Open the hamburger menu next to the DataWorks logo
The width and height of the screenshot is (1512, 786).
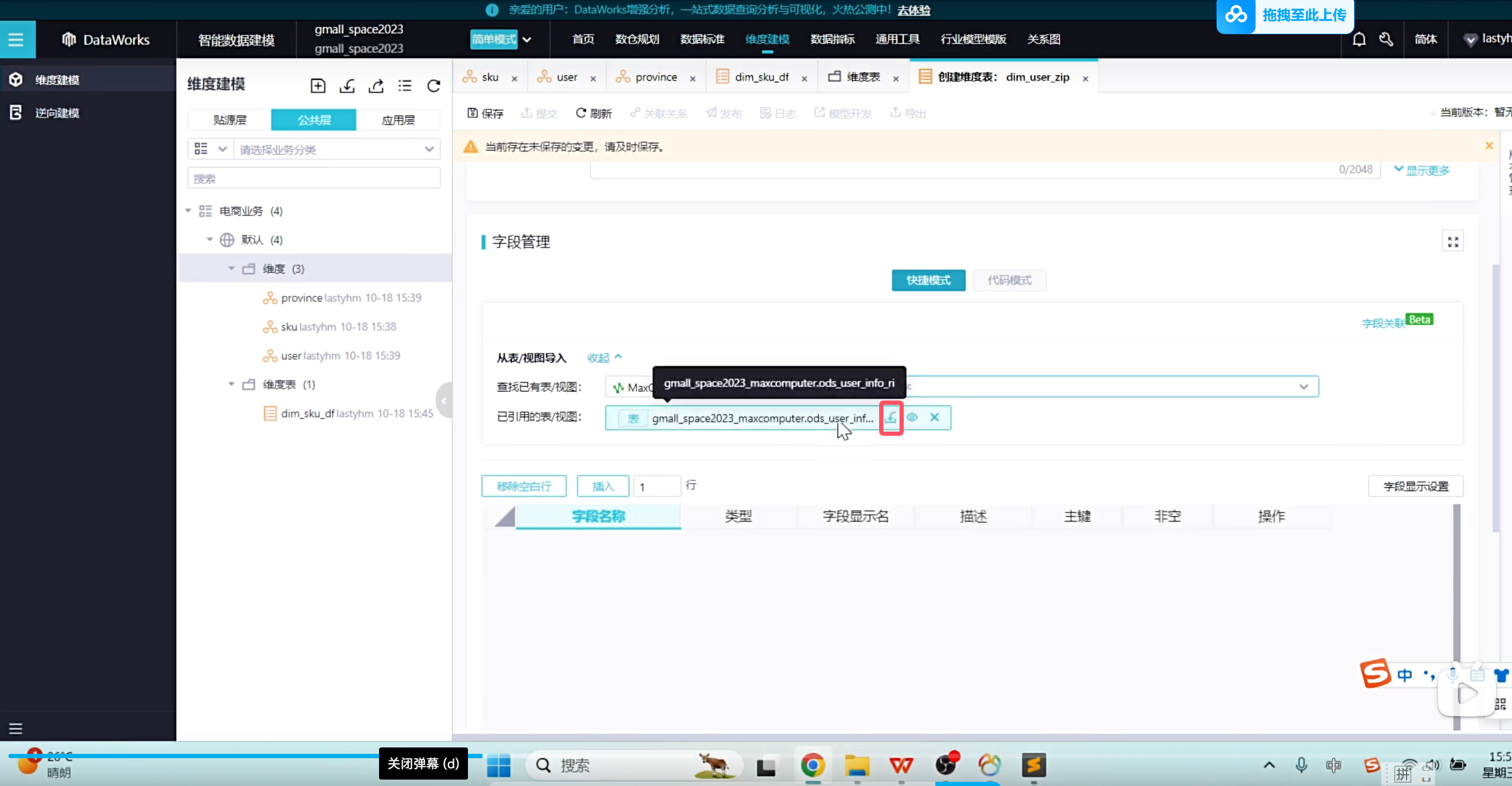point(16,39)
